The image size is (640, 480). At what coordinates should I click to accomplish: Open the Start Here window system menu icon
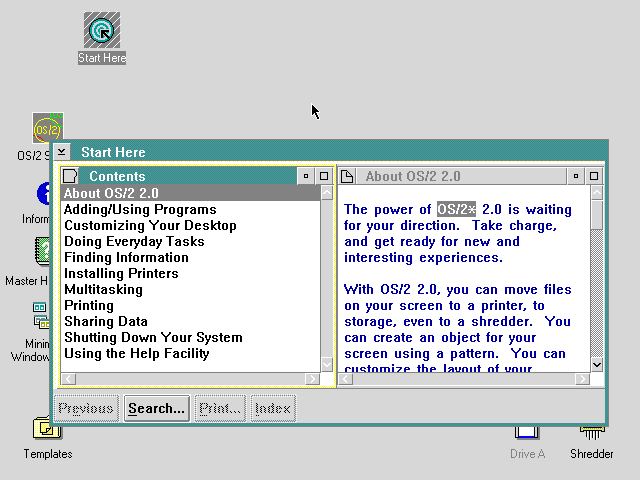[62, 152]
